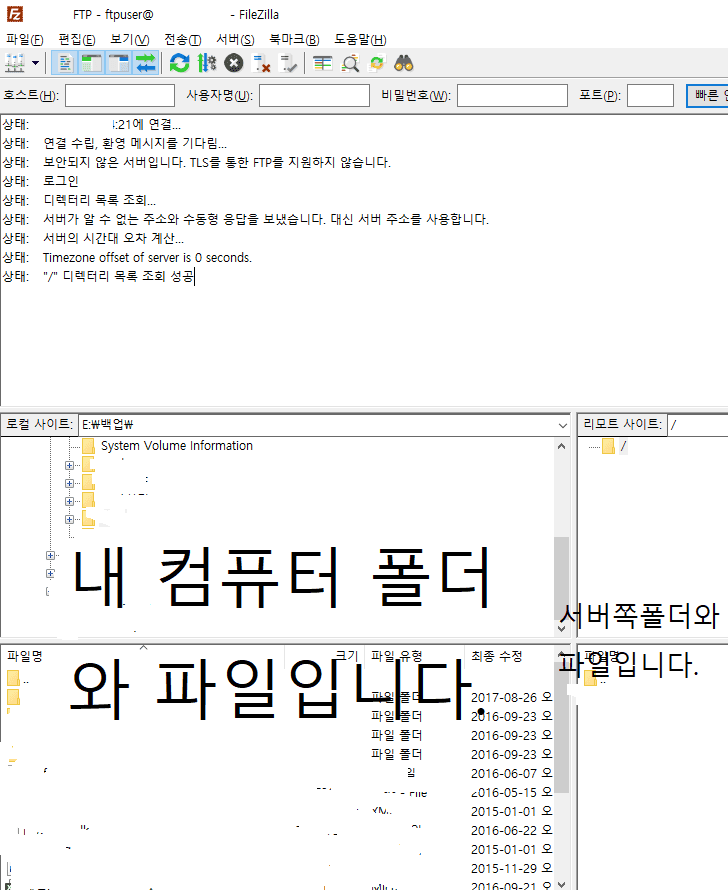This screenshot has width=728, height=890.
Task: Click the FileZilla logo in the title bar
Action: coord(15,14)
